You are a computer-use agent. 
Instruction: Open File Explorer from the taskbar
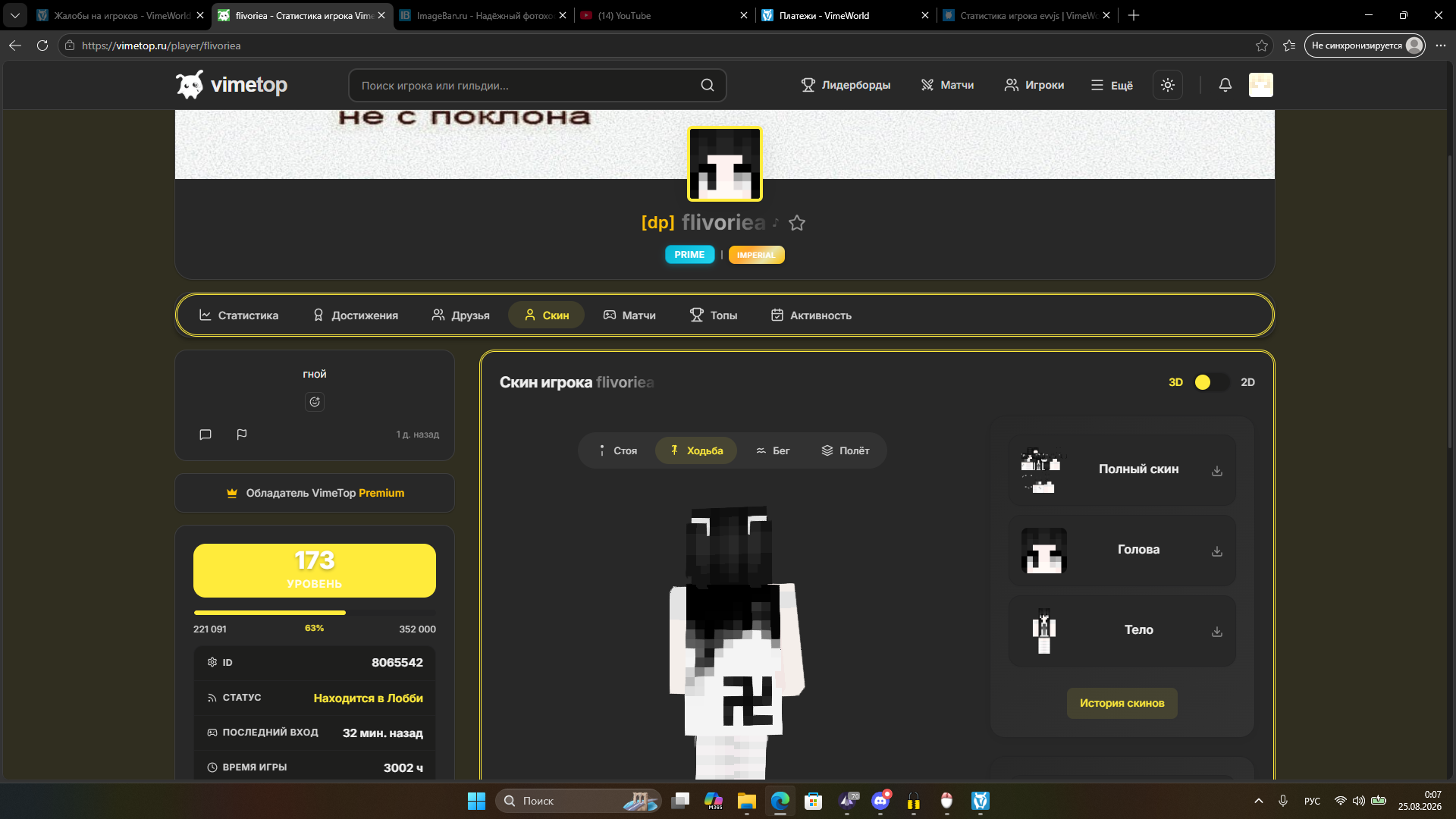tap(747, 801)
